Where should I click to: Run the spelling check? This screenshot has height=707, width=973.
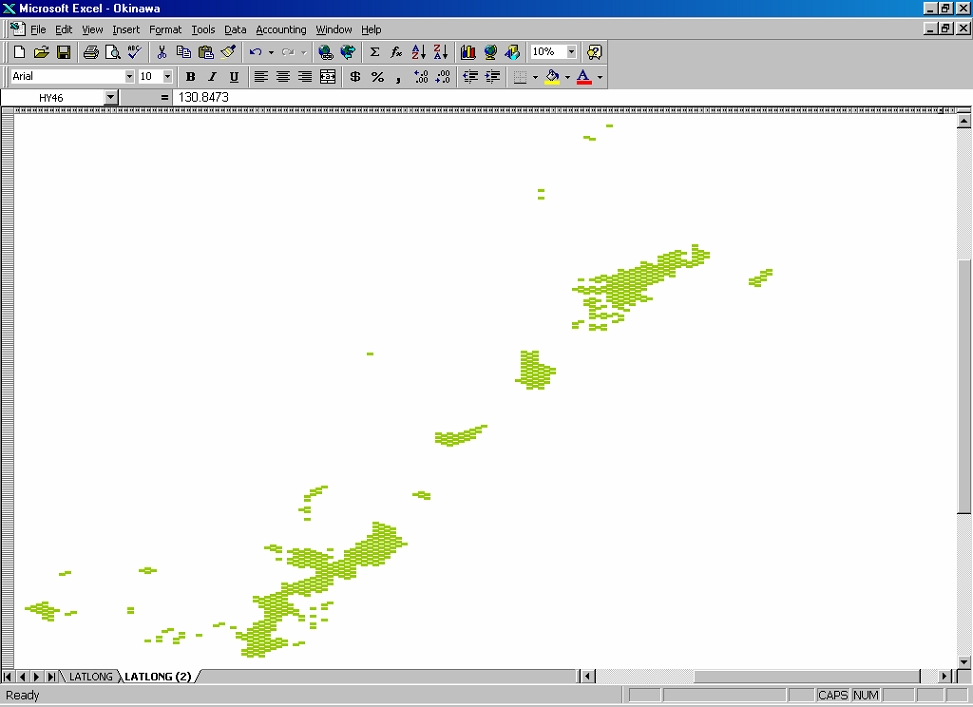pos(135,52)
